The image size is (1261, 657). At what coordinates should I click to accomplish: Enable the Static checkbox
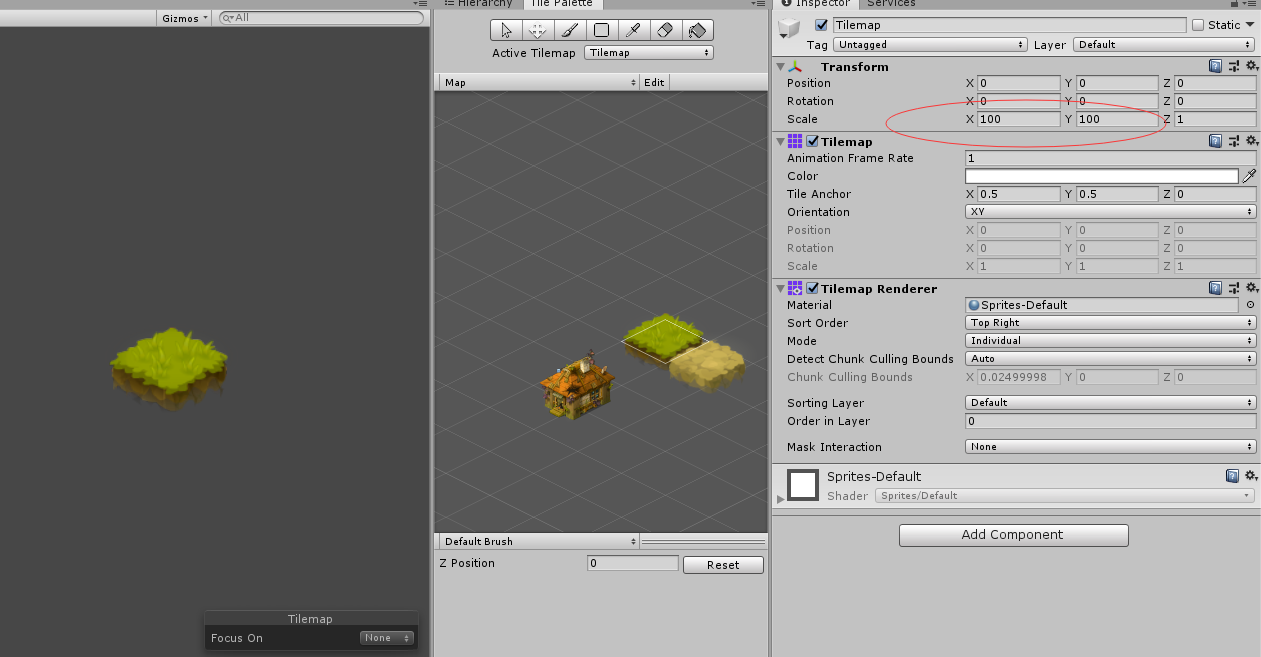click(x=1198, y=25)
